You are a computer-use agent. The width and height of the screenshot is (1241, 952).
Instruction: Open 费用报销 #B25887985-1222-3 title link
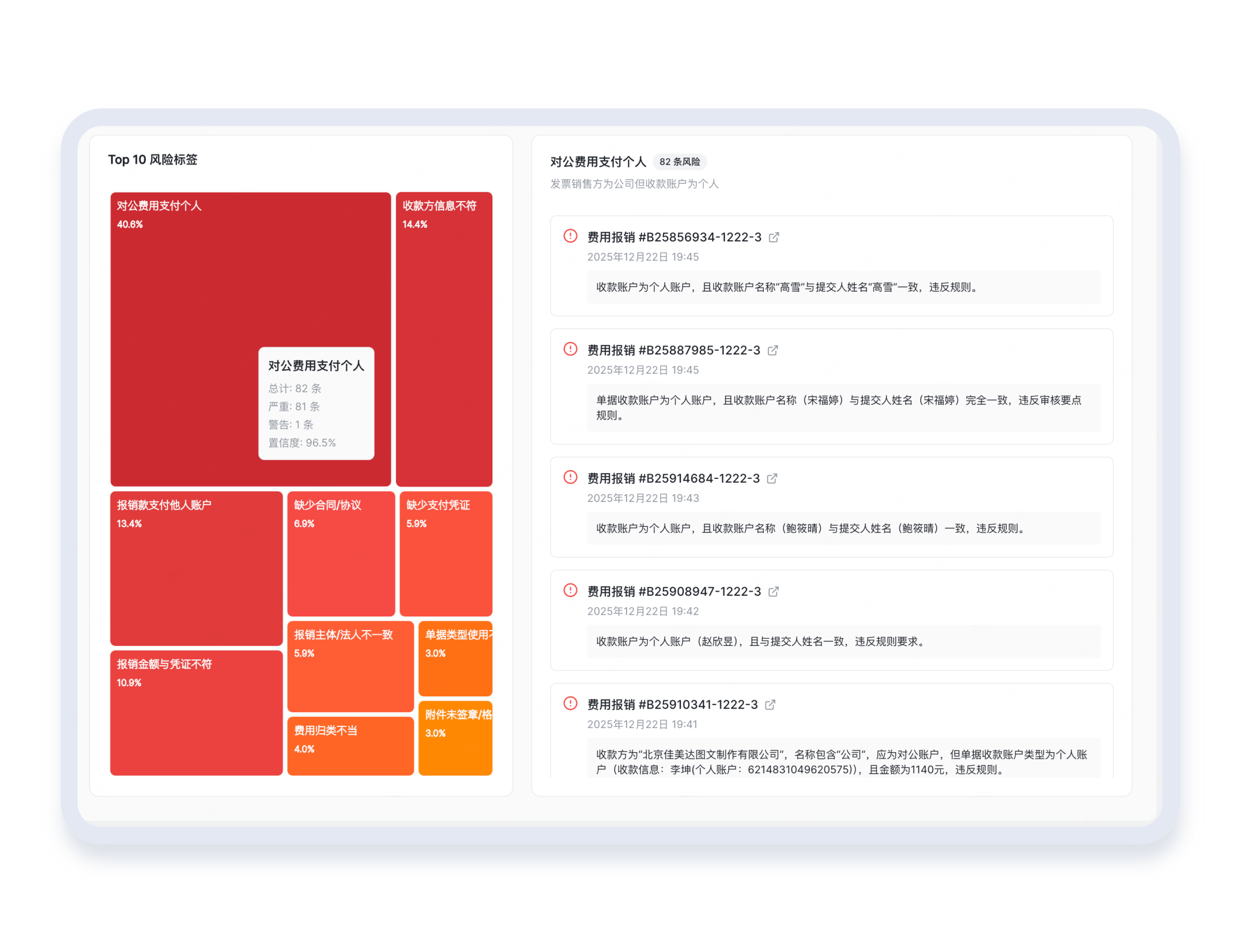point(673,351)
